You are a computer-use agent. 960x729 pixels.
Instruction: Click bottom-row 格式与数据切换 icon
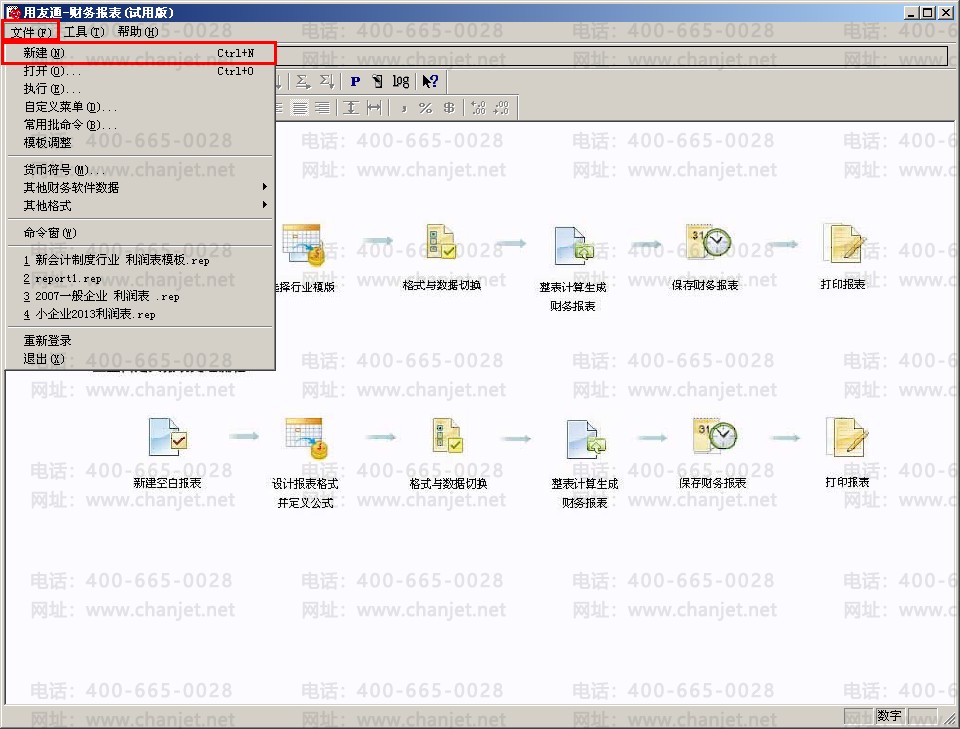[x=448, y=436]
